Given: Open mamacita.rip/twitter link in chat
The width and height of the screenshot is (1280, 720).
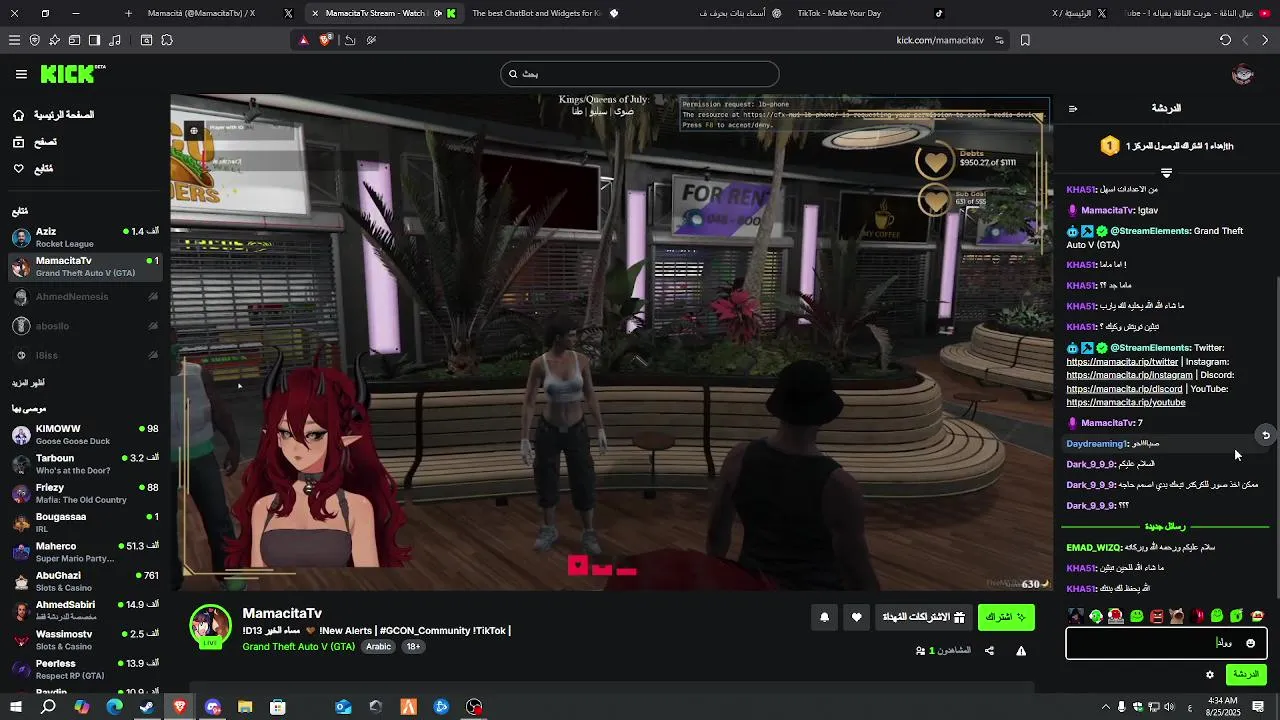Looking at the screenshot, I should tap(1122, 362).
